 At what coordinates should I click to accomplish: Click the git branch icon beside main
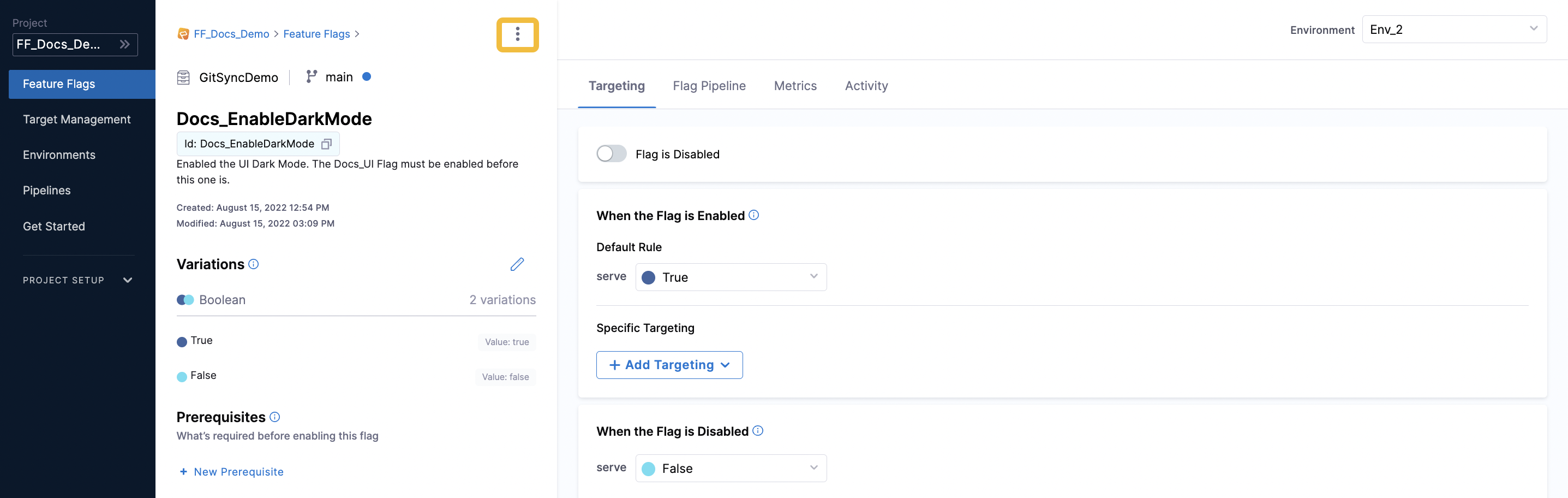pos(312,77)
